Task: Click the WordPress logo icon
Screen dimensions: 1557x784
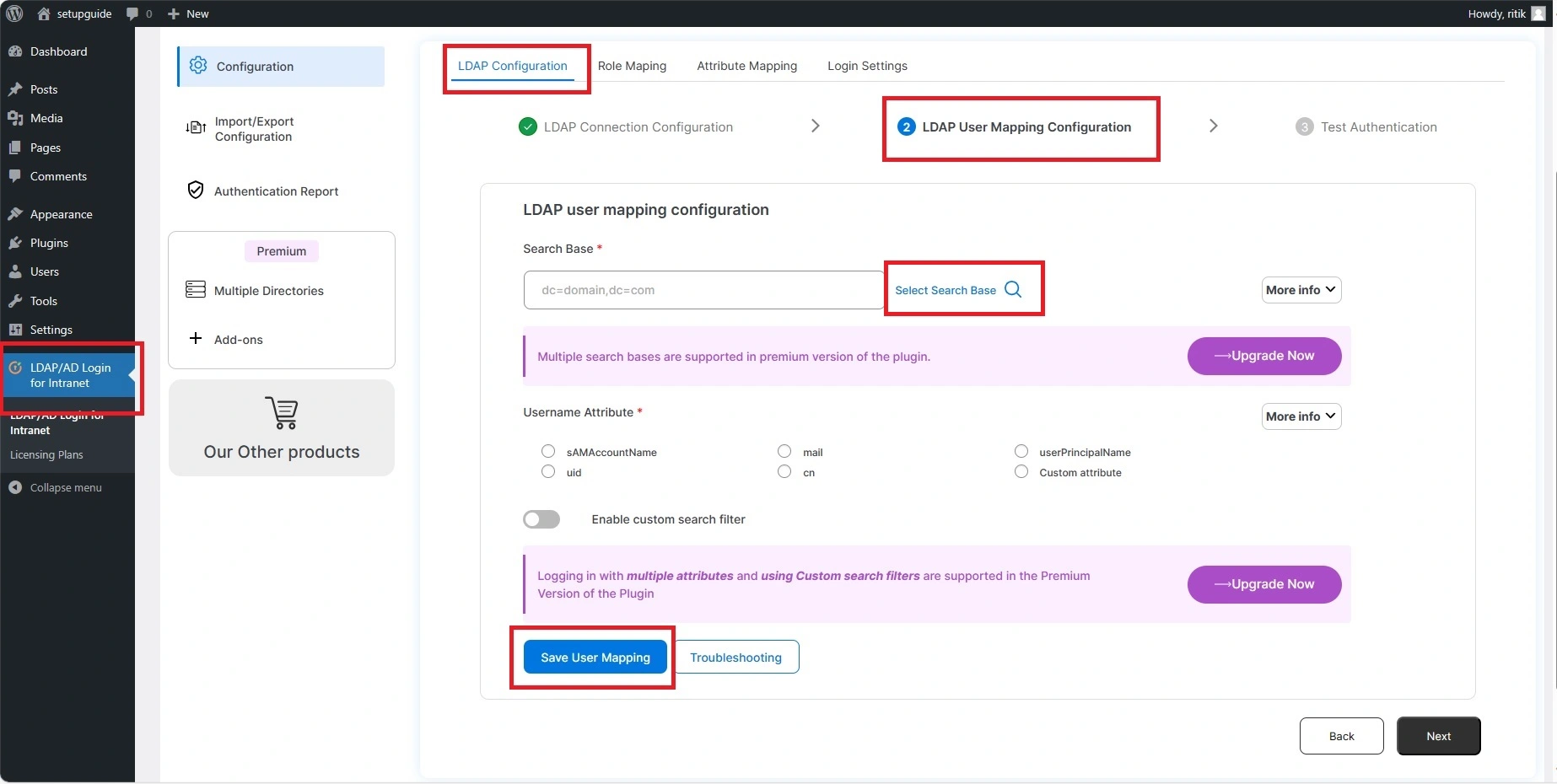Action: 14,13
